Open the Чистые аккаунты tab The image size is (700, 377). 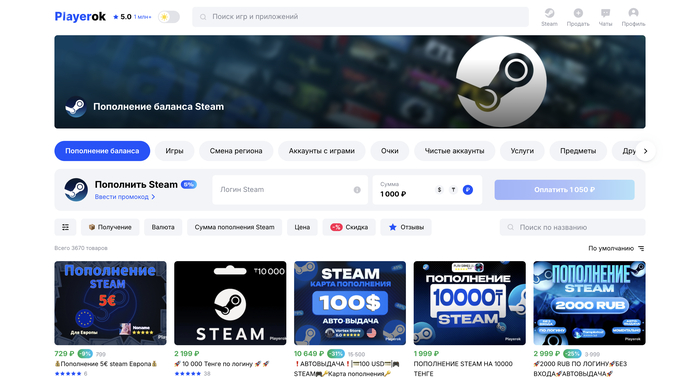pyautogui.click(x=454, y=151)
